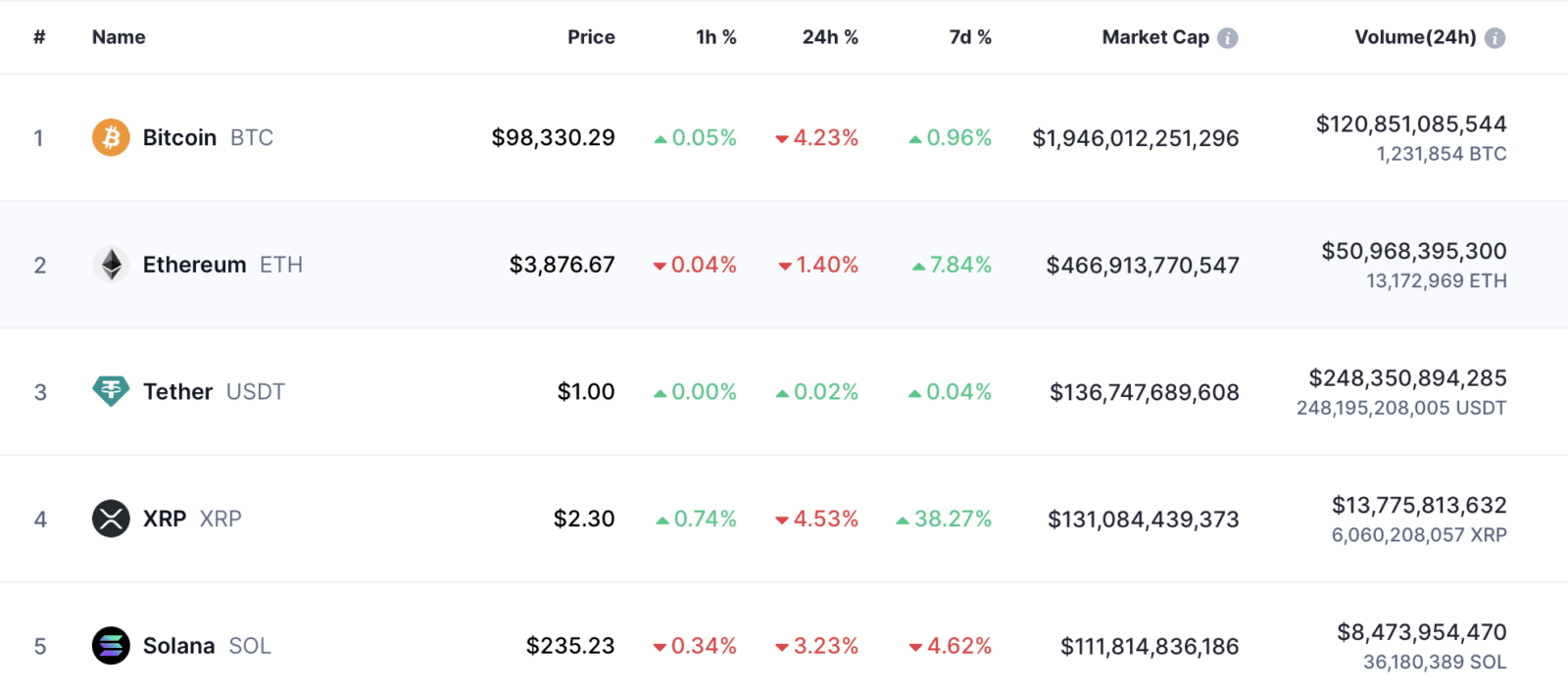
Task: Open the Bitcoin coin page link
Action: click(x=208, y=137)
